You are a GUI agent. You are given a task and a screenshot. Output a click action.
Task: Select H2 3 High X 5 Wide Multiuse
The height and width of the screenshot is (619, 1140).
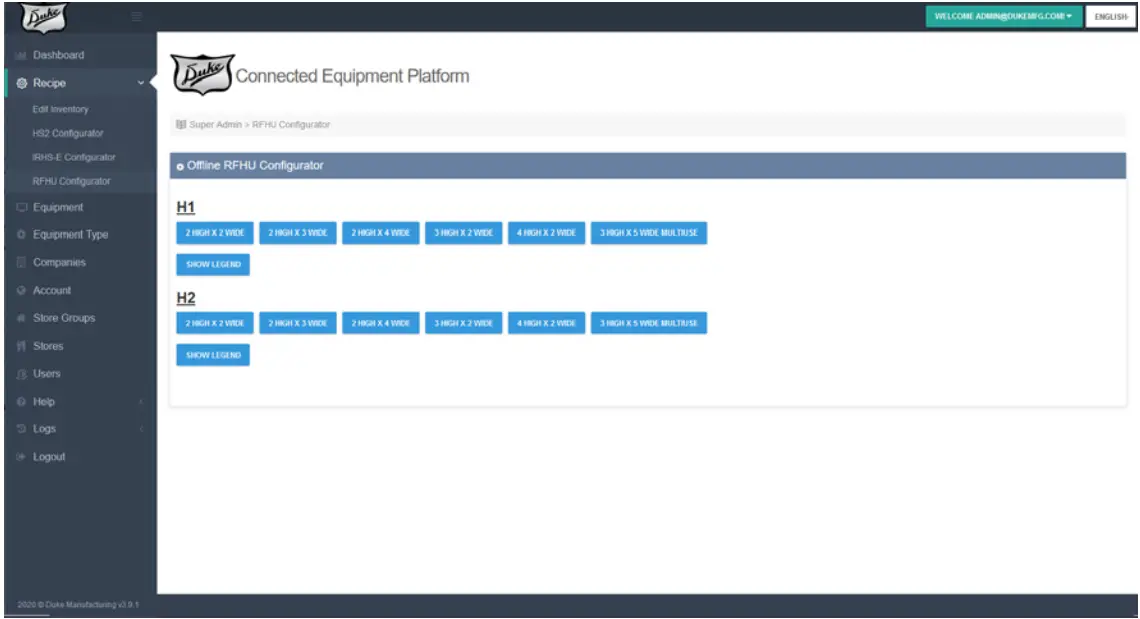click(649, 323)
